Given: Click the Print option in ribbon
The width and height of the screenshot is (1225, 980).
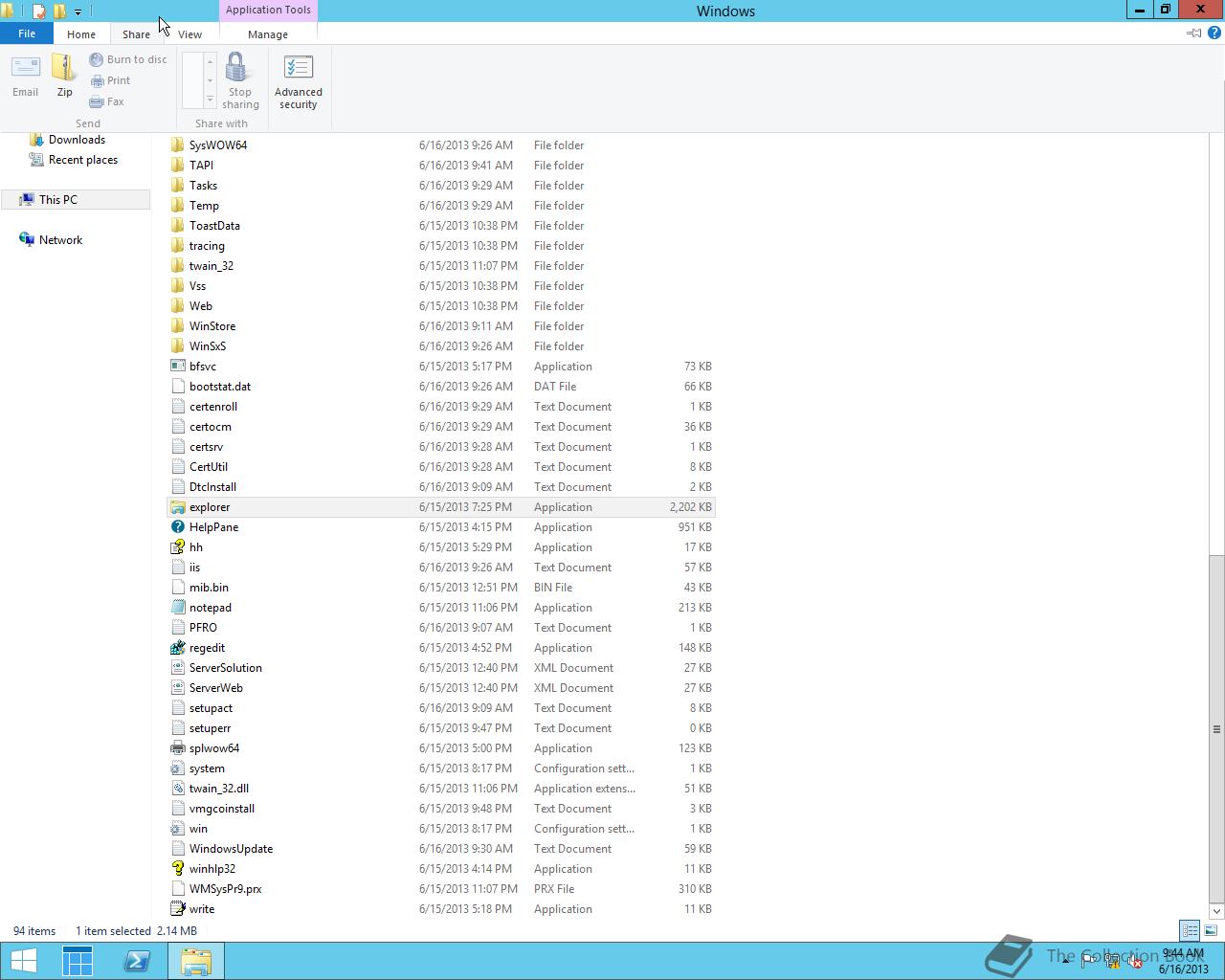Looking at the screenshot, I should 110,80.
